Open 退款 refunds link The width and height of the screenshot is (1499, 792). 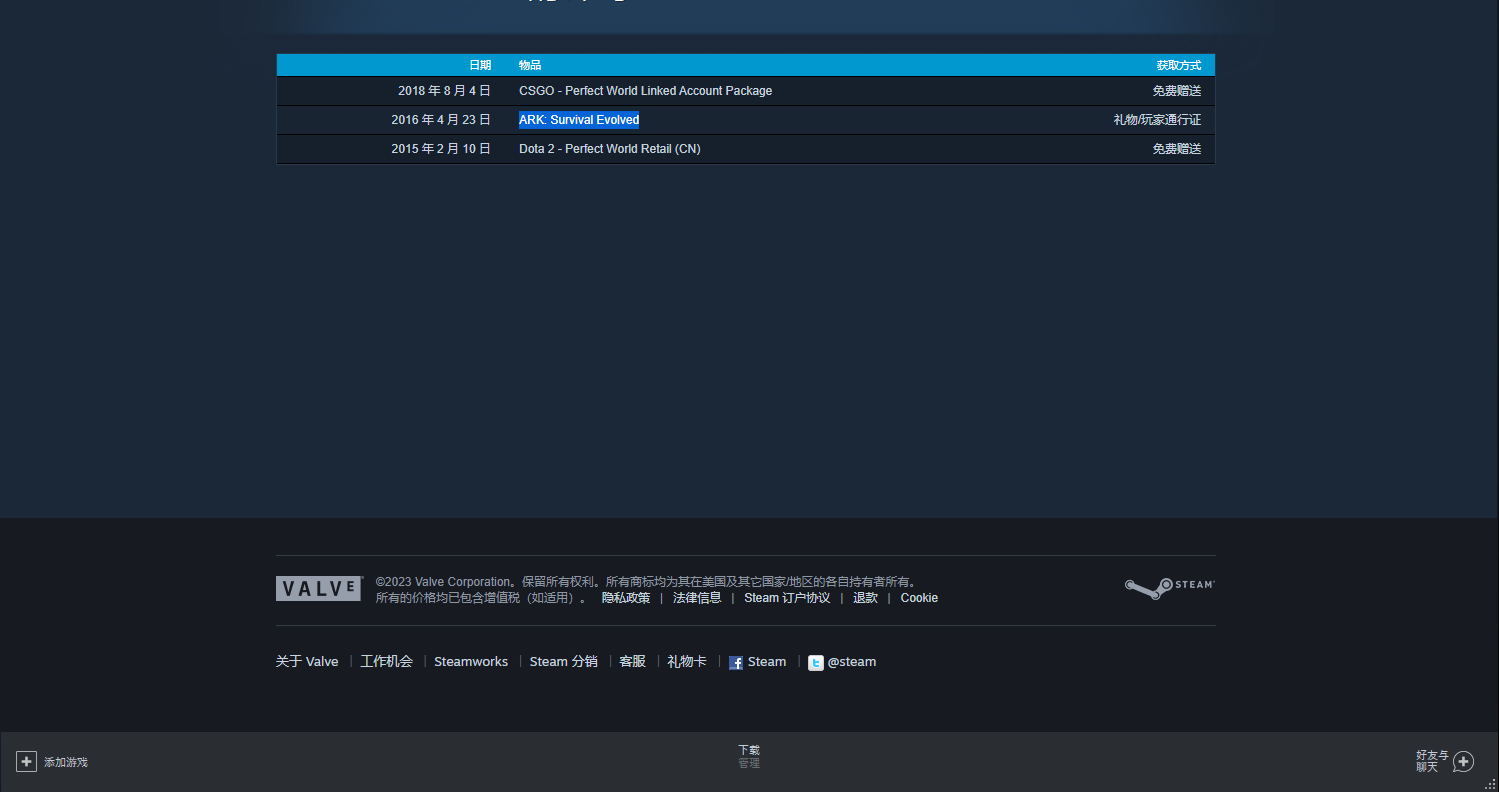[865, 598]
